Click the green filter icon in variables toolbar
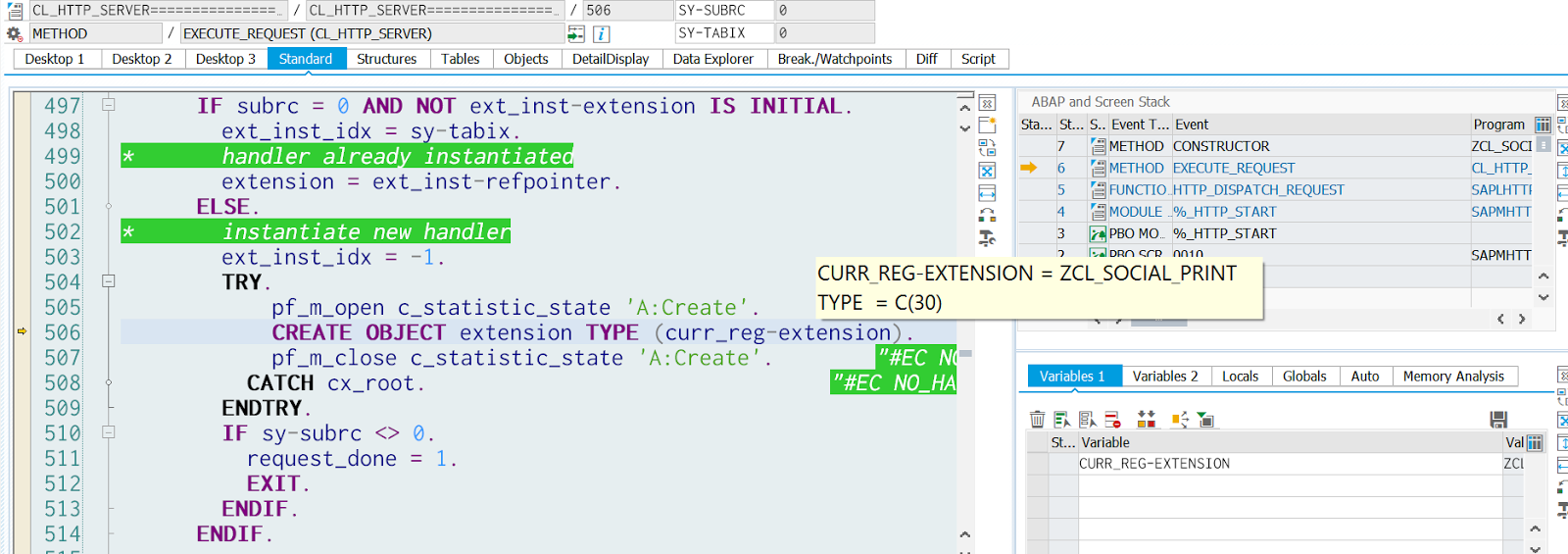Viewport: 1568px width, 554px height. [x=1205, y=420]
